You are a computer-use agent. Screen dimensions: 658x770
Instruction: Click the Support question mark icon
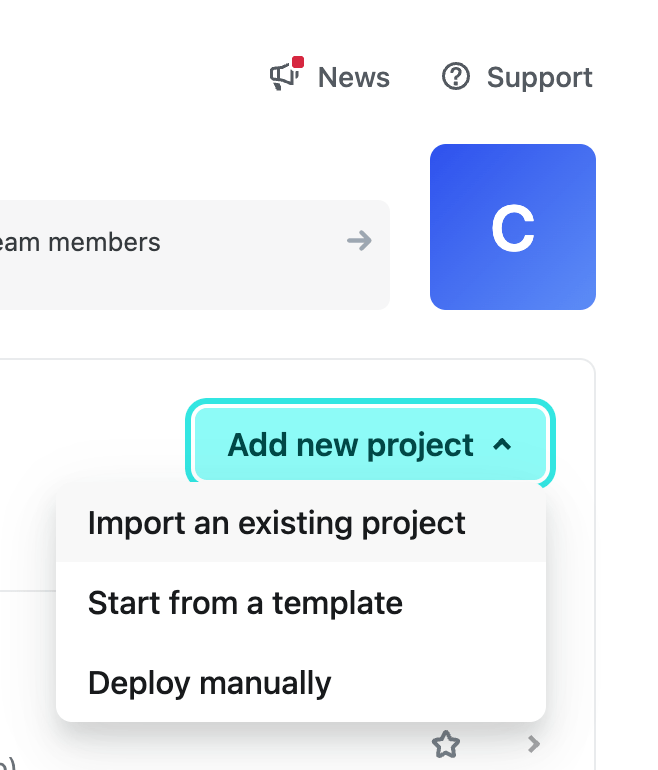(x=455, y=77)
